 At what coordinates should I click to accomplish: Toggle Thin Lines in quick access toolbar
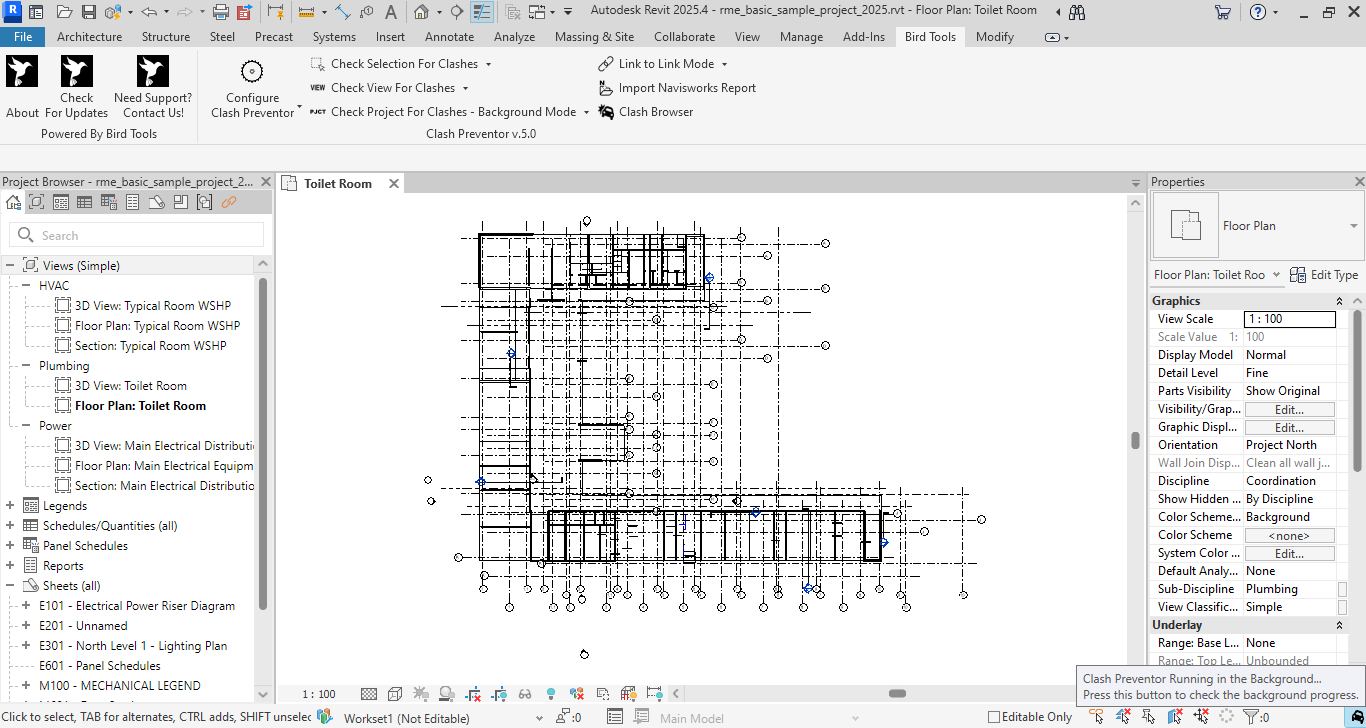click(x=482, y=12)
